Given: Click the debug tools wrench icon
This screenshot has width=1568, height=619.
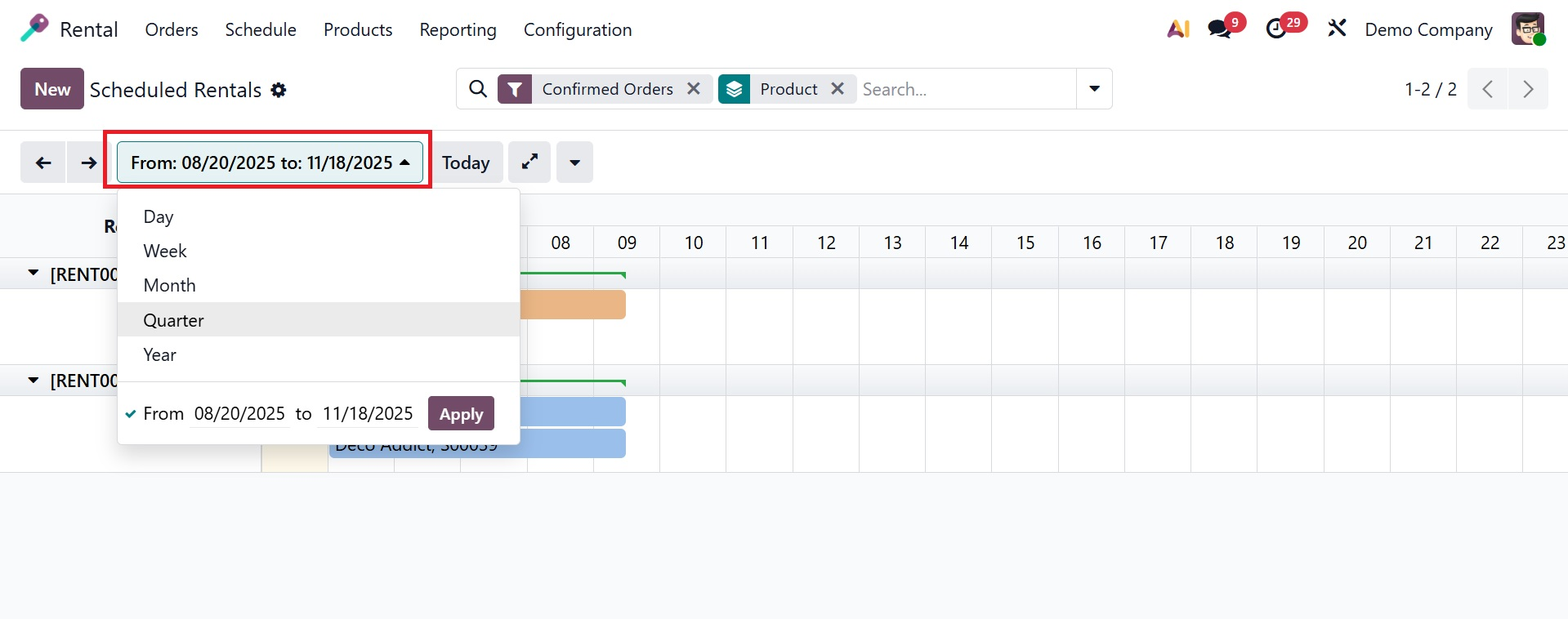Looking at the screenshot, I should [1337, 29].
